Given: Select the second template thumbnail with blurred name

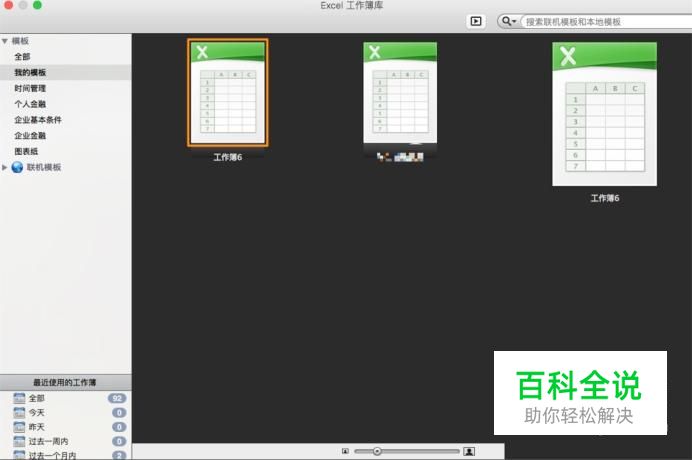Looking at the screenshot, I should [400, 93].
